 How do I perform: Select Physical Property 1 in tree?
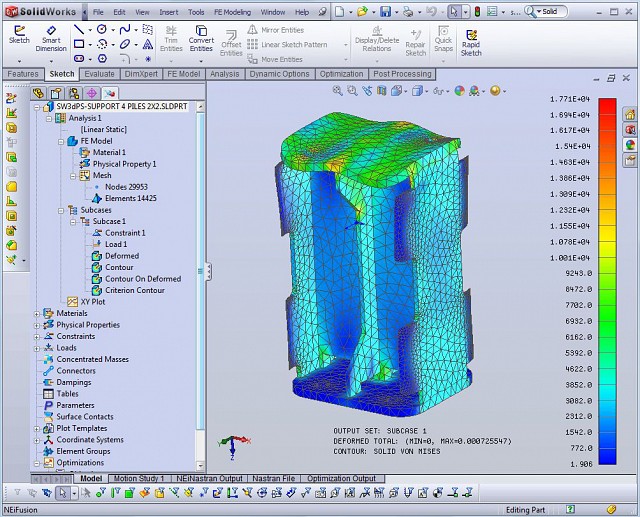tap(124, 164)
